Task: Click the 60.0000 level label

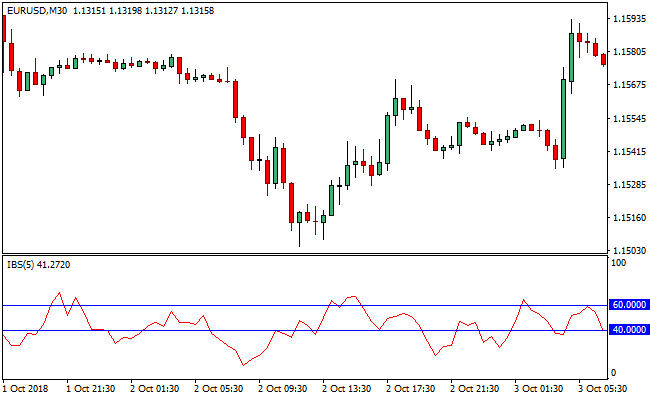Action: tap(629, 305)
